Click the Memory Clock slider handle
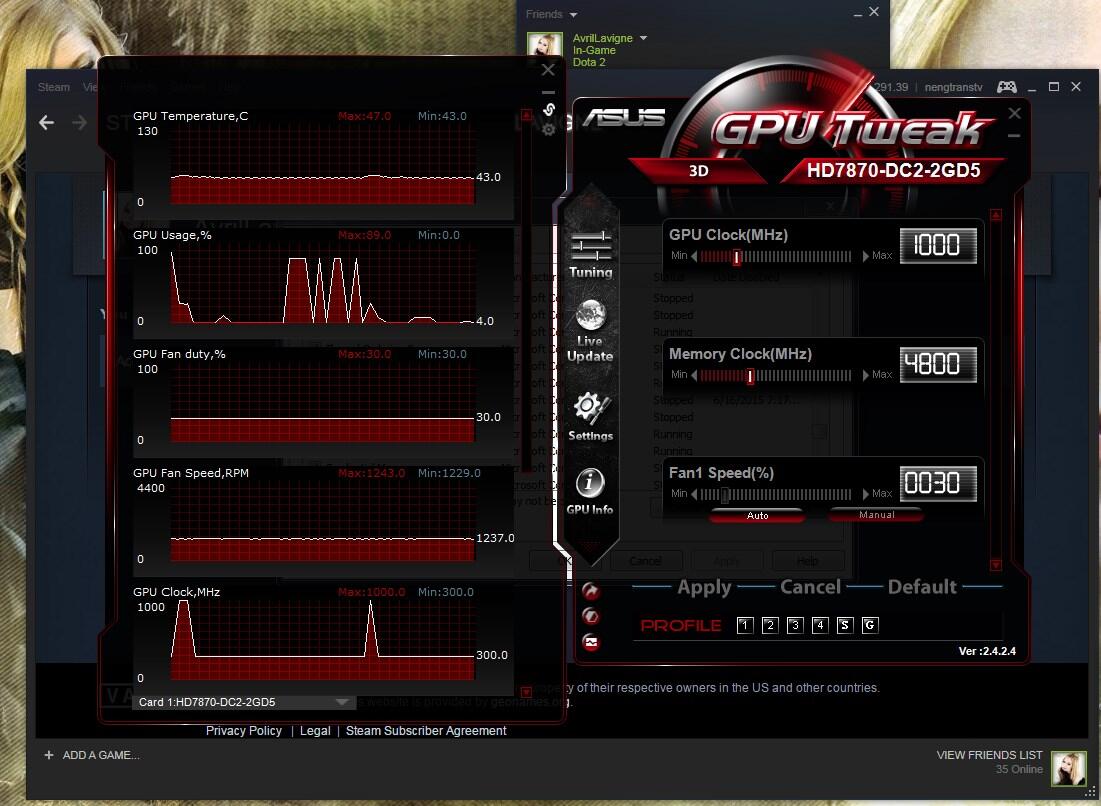Screen dimensions: 1101x806 (750, 377)
